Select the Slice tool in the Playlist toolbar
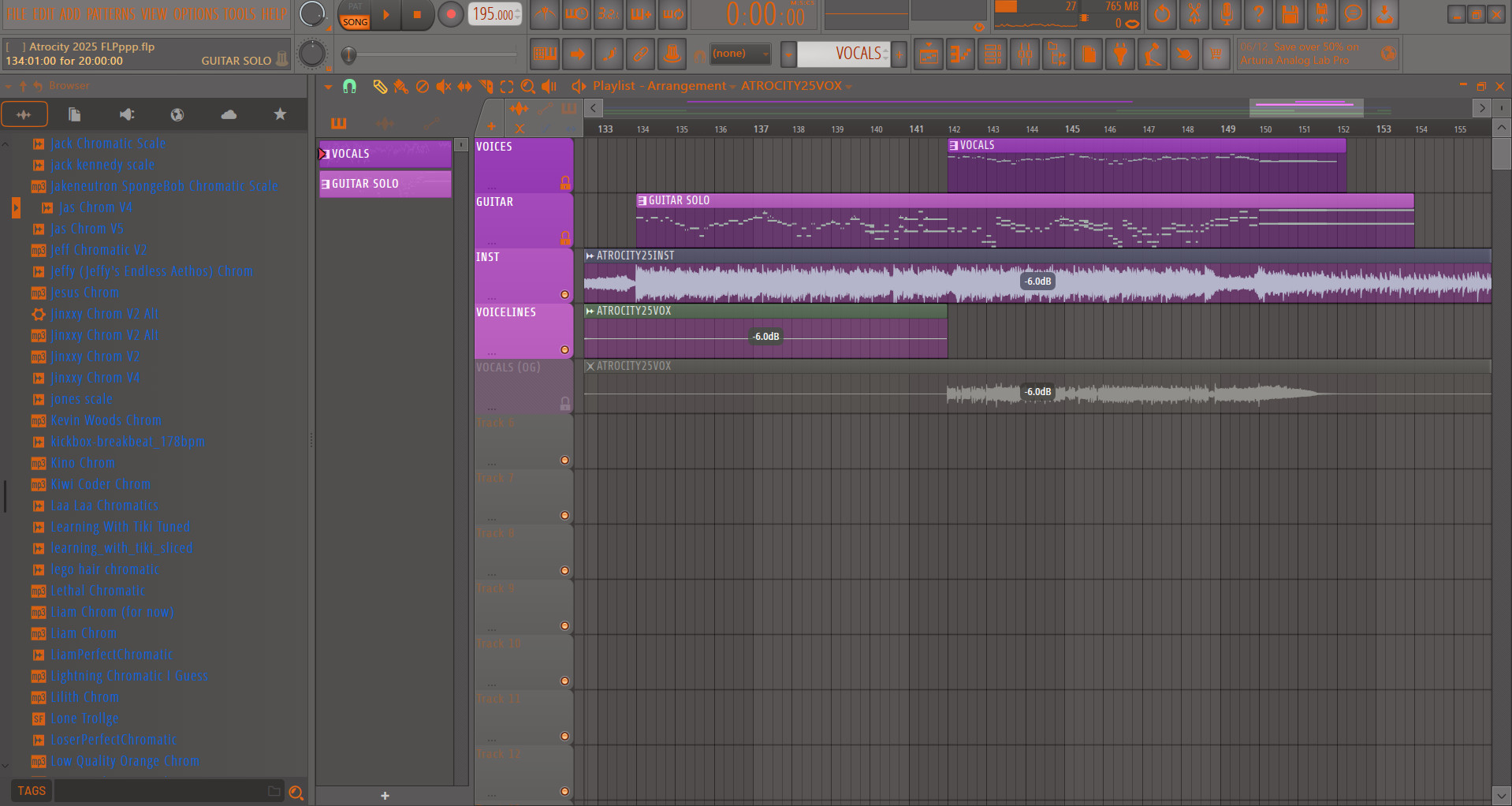This screenshot has height=806, width=1512. tap(485, 87)
